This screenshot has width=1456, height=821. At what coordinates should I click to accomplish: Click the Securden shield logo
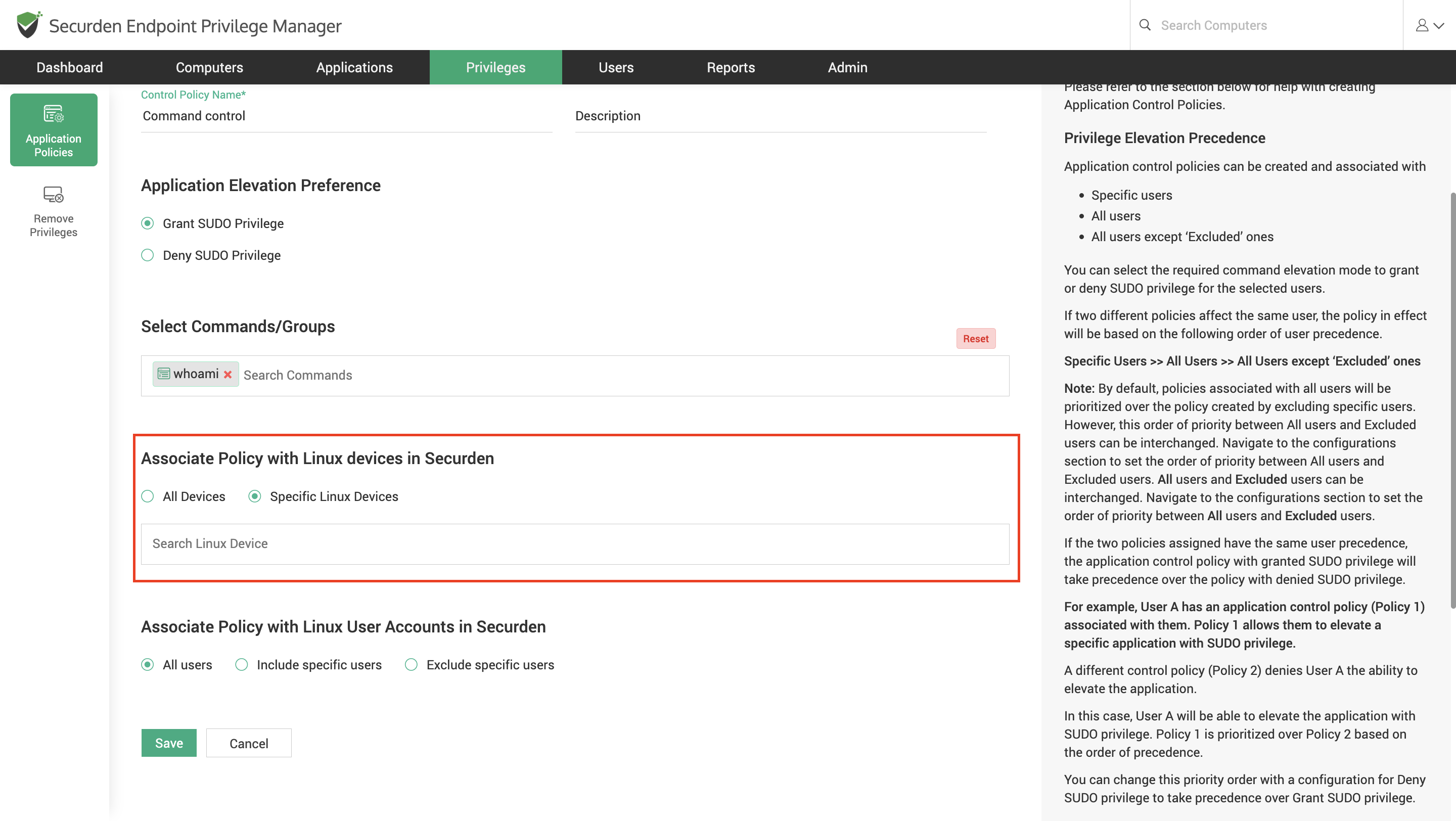click(x=29, y=25)
